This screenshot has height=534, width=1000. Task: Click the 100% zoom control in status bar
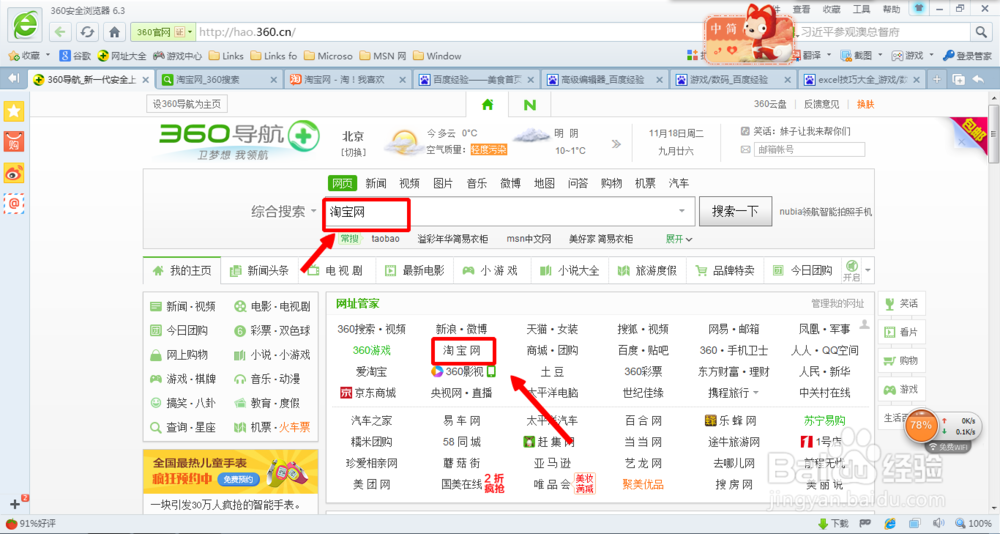point(973,523)
